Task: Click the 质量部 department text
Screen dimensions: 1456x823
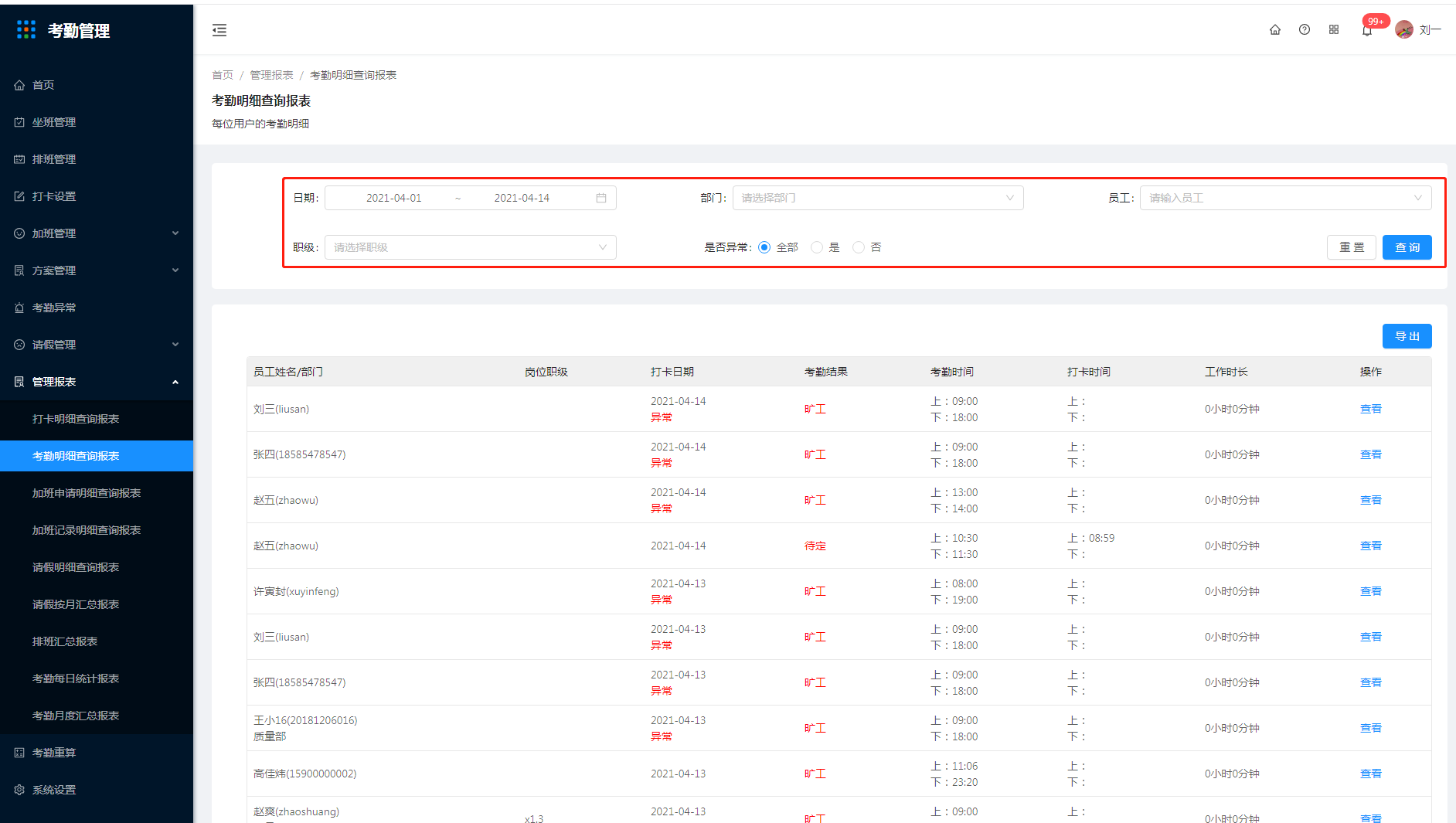Action: (270, 736)
